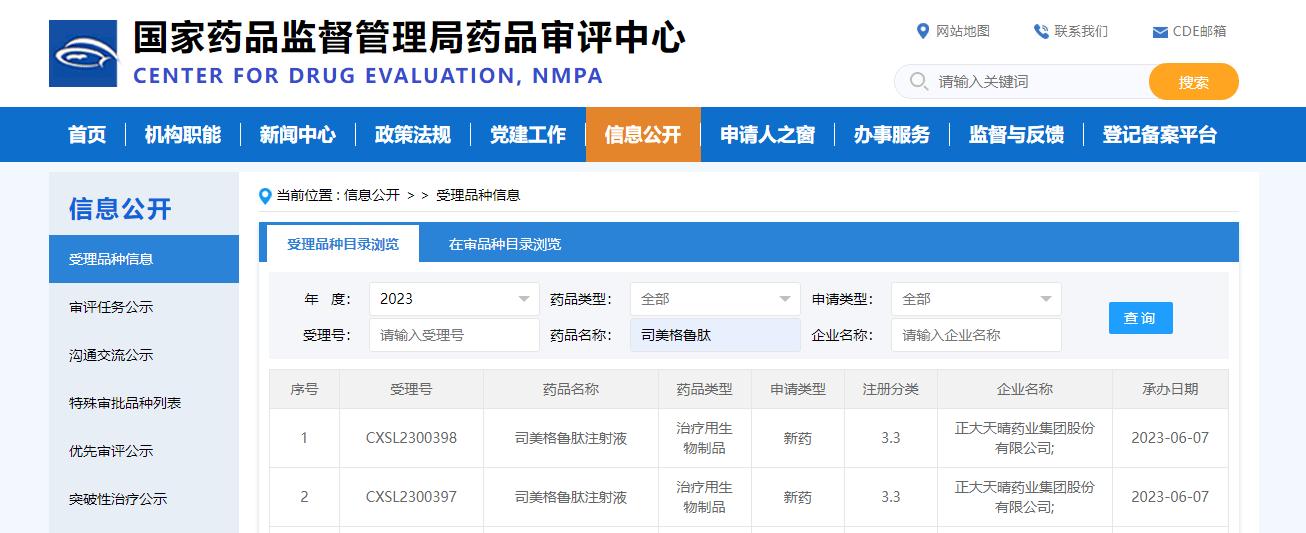Viewport: 1306px width, 533px height.
Task: Click the orange 搜索 button
Action: (x=1194, y=82)
